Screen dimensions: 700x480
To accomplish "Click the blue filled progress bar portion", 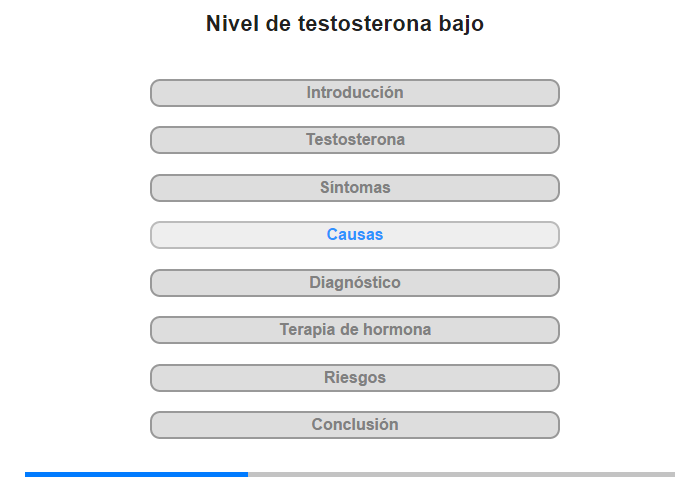I will (x=136, y=474).
